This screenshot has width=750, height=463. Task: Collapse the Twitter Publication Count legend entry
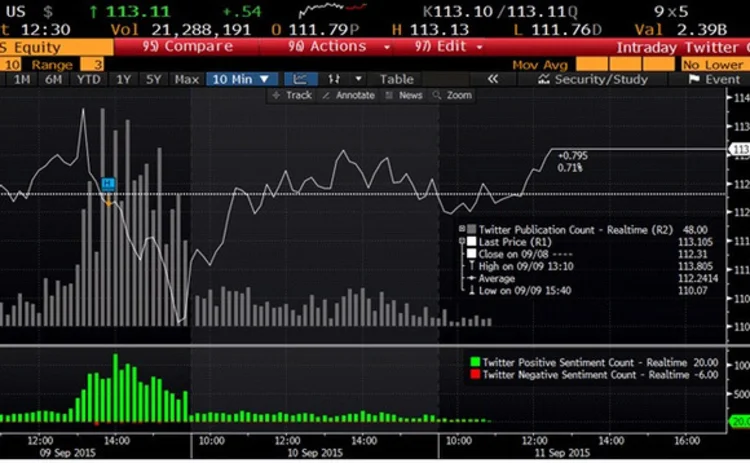[462, 229]
